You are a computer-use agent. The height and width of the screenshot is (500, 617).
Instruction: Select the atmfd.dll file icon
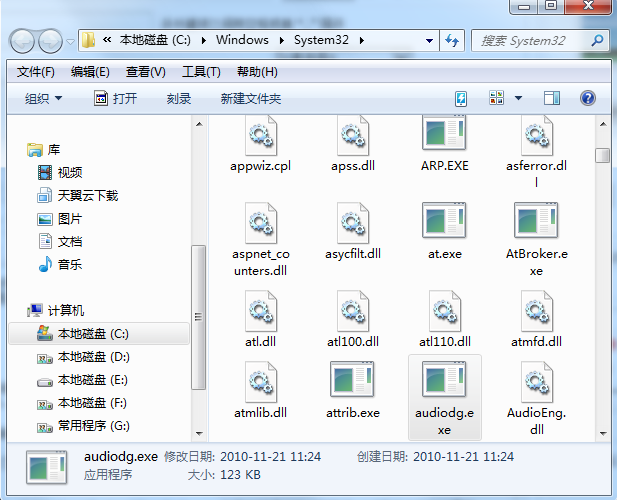(x=537, y=311)
